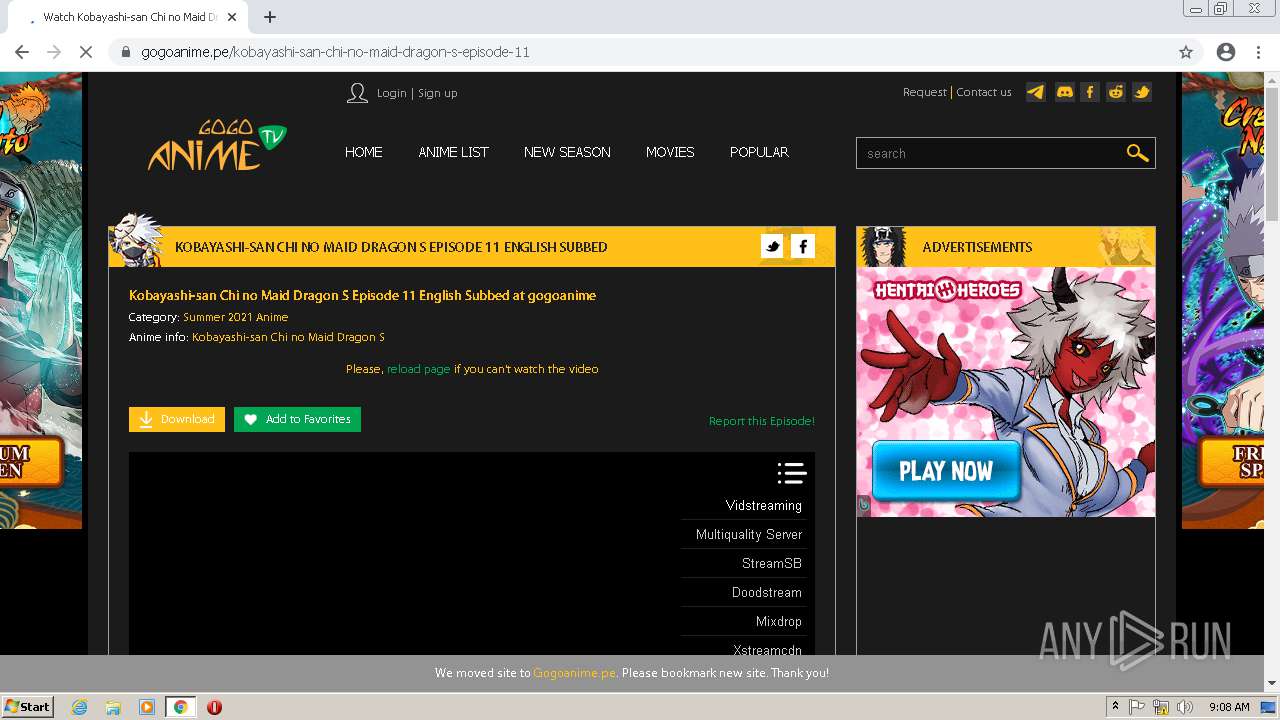This screenshot has height=720, width=1280.
Task: Click the Download button
Action: click(x=177, y=419)
